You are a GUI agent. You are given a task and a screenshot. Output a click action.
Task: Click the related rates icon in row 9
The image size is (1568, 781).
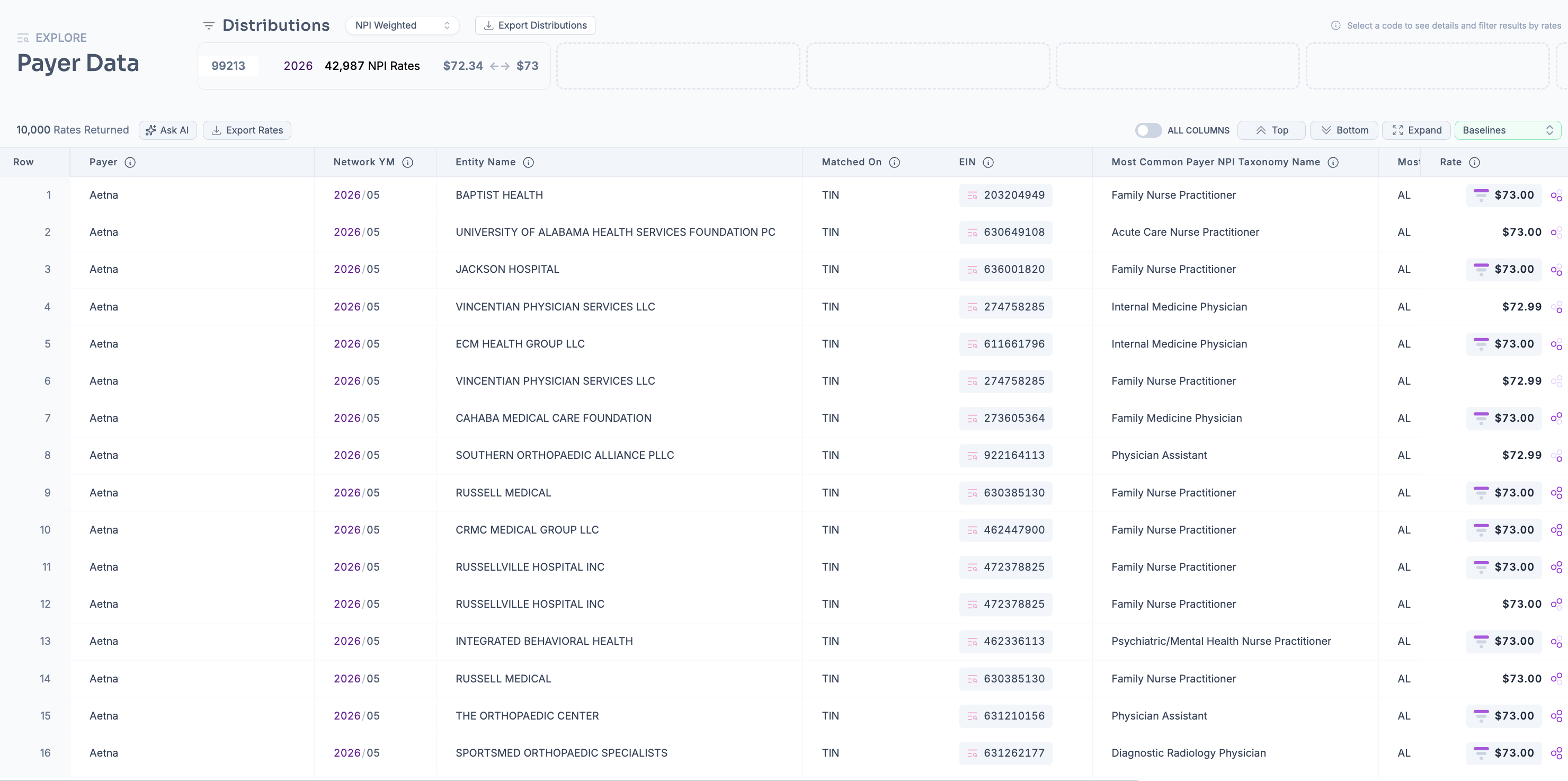pyautogui.click(x=1556, y=493)
